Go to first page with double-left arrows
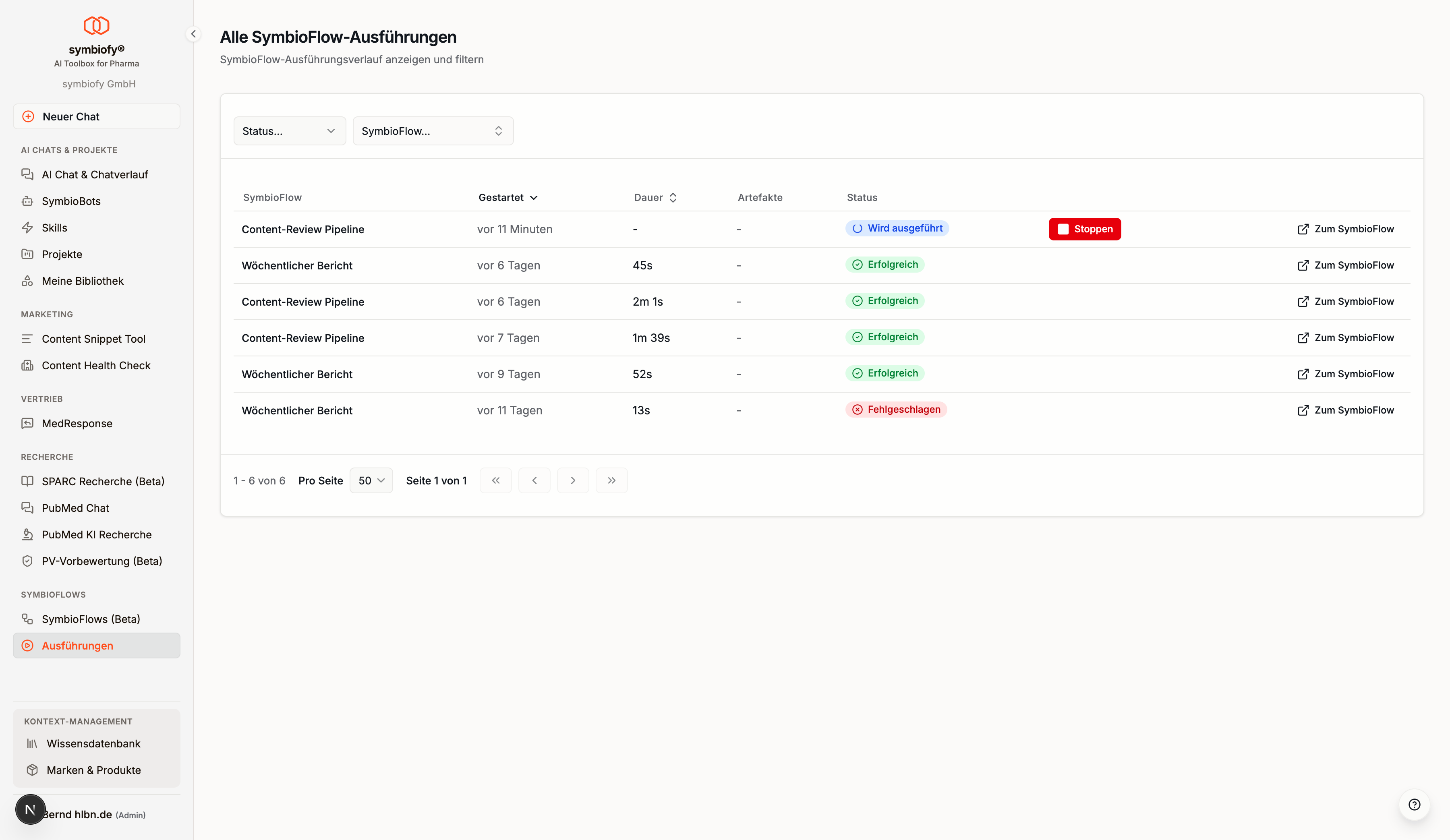This screenshot has height=840, width=1450. [x=495, y=480]
